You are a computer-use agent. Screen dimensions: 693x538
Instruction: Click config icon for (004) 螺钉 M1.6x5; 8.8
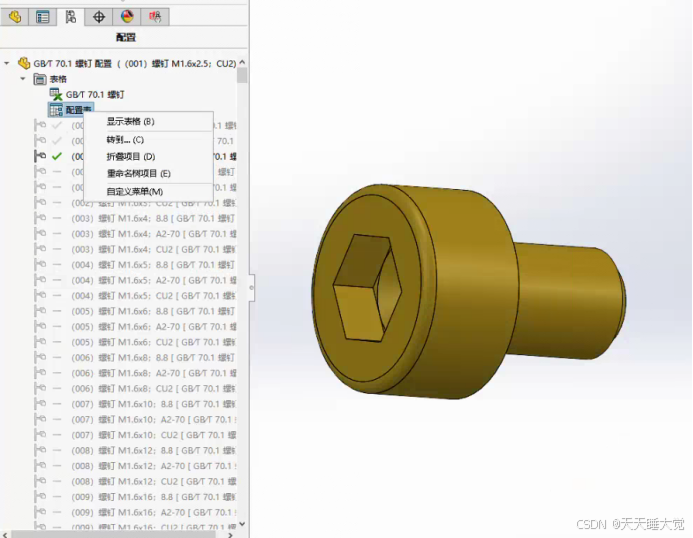(x=40, y=265)
